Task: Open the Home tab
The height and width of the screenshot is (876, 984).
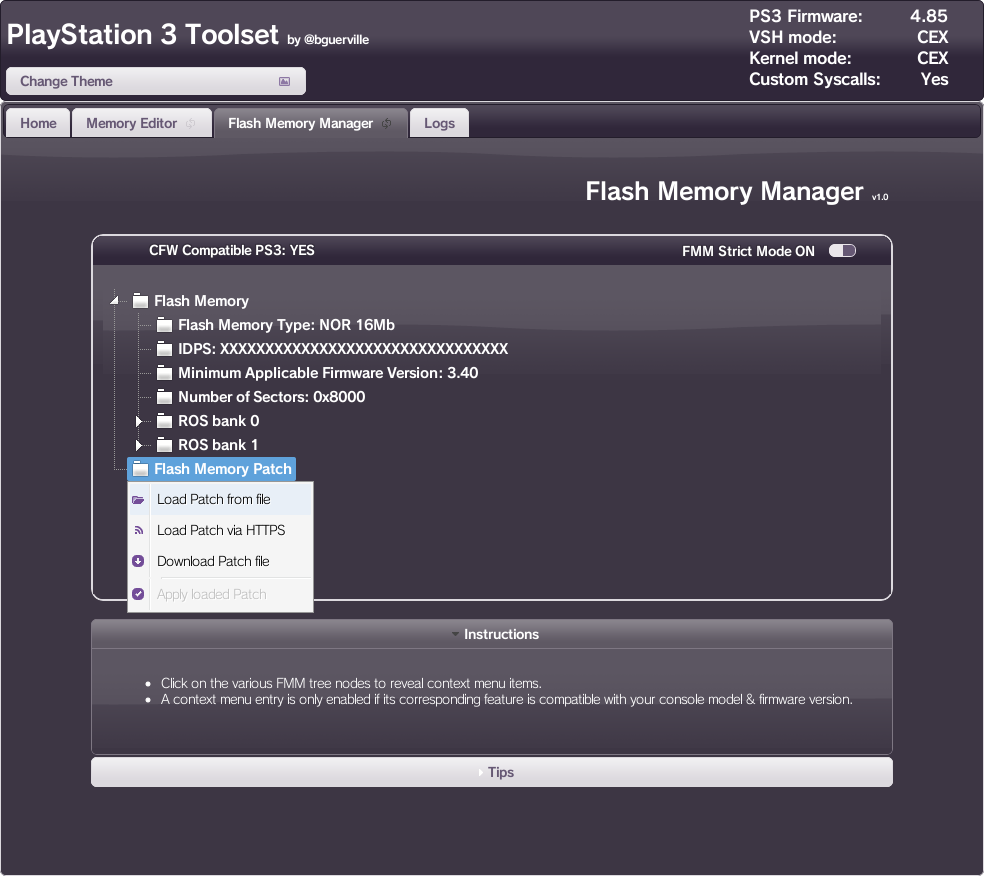Action: tap(37, 123)
